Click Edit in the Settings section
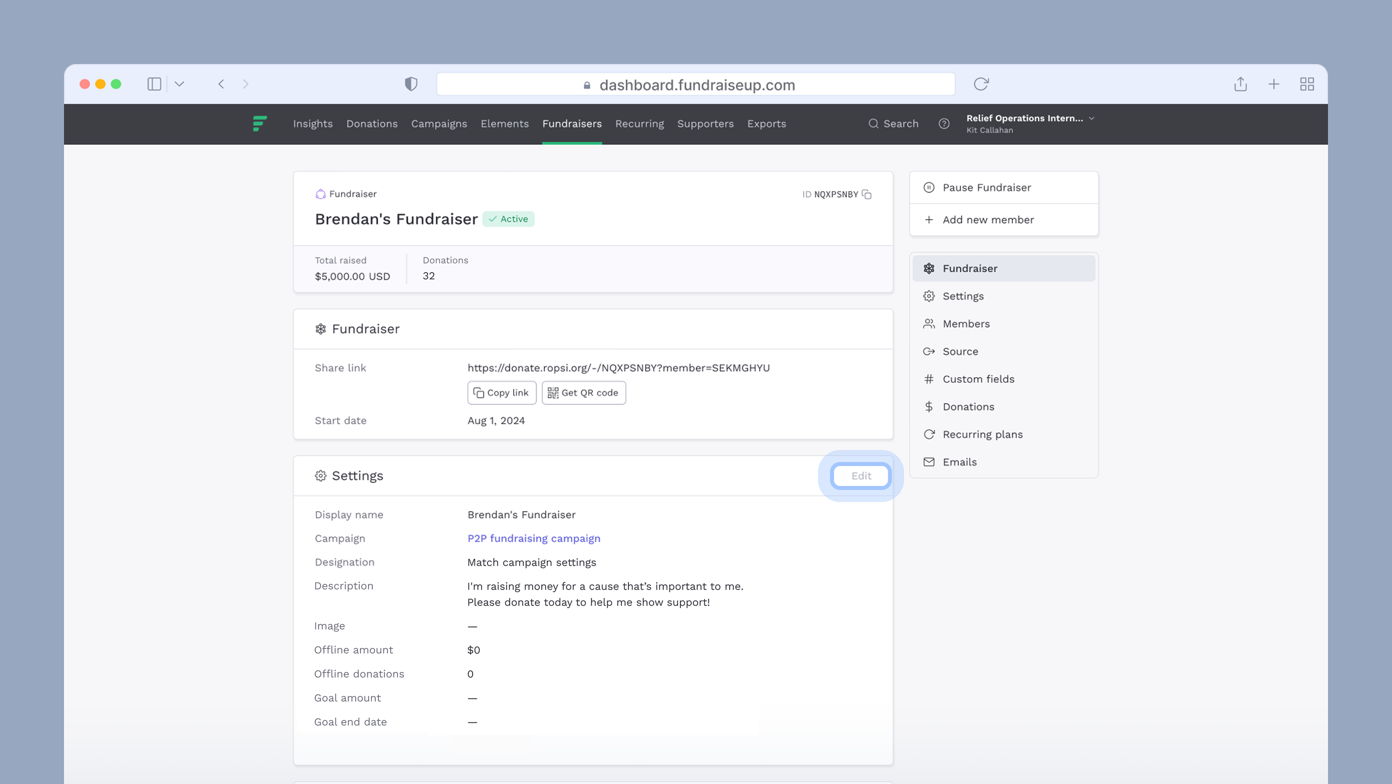1392x784 pixels. (861, 476)
